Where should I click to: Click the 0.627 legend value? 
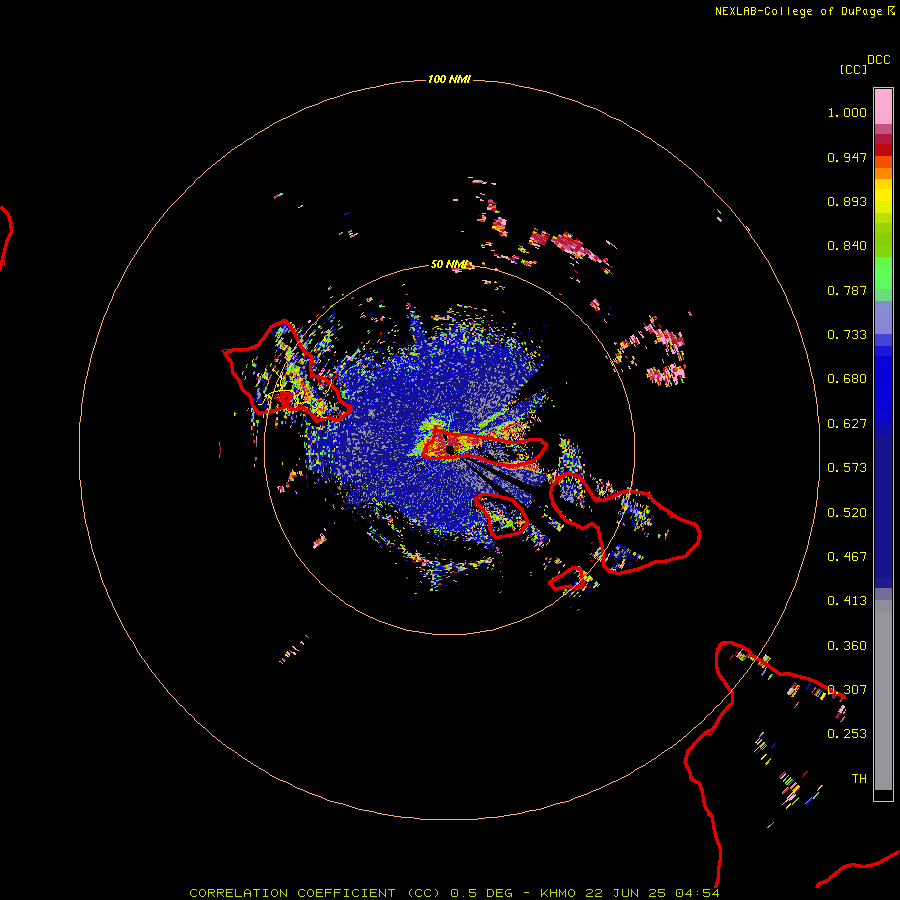click(x=847, y=424)
